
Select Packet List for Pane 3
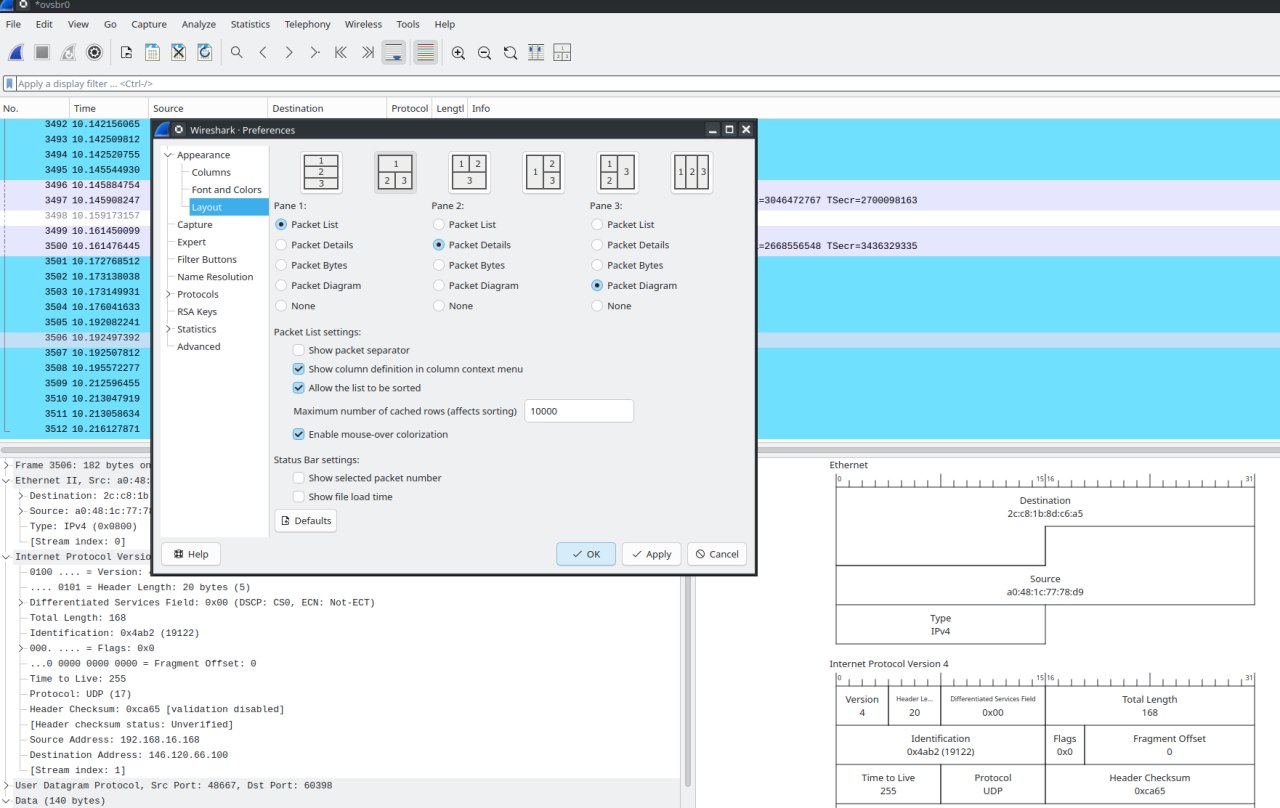point(597,225)
